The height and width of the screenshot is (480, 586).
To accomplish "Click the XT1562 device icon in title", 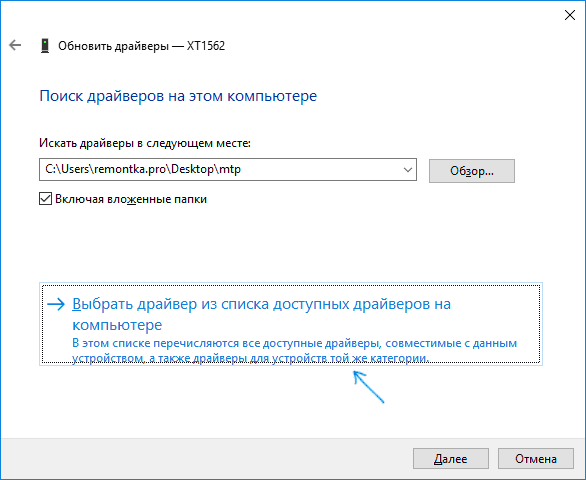I will pyautogui.click(x=45, y=46).
